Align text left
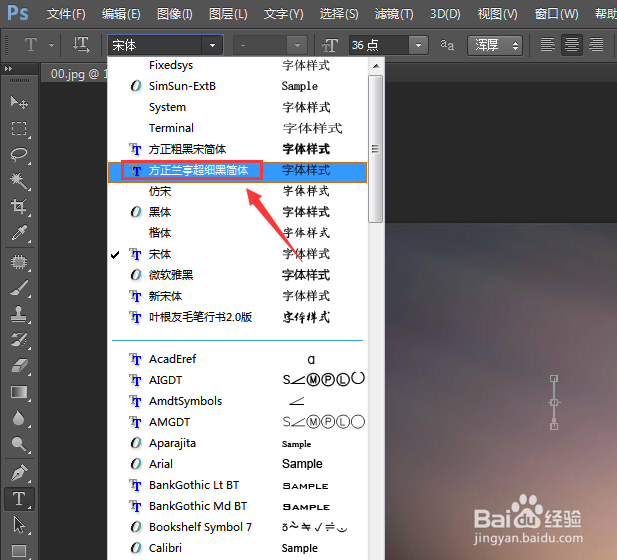Image resolution: width=617 pixels, height=560 pixels. tap(547, 44)
